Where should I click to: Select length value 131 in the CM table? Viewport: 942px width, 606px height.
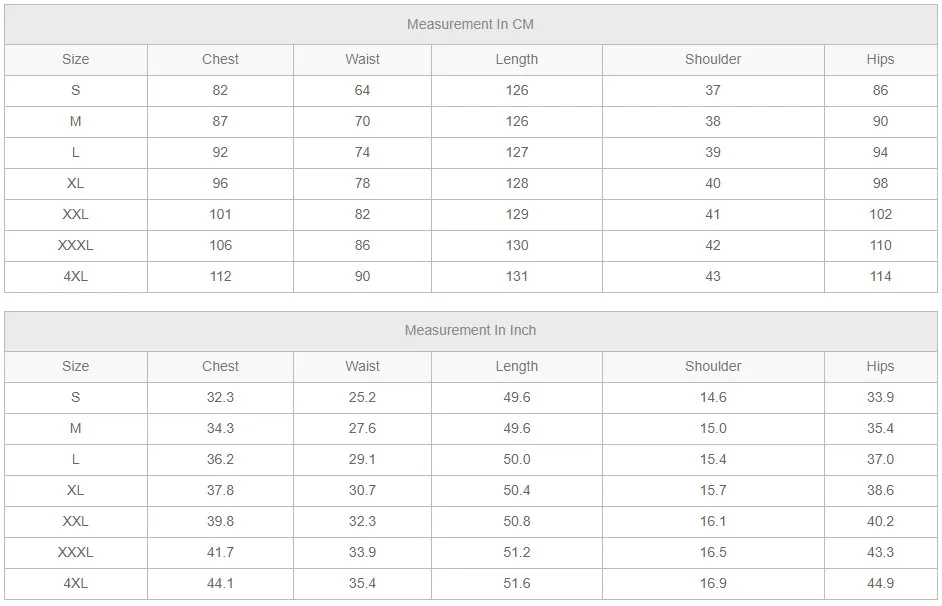coord(516,276)
